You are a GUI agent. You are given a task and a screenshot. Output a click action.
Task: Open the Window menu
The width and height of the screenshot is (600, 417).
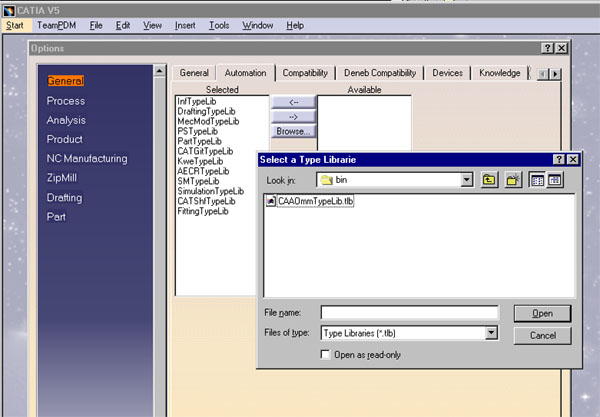(258, 25)
